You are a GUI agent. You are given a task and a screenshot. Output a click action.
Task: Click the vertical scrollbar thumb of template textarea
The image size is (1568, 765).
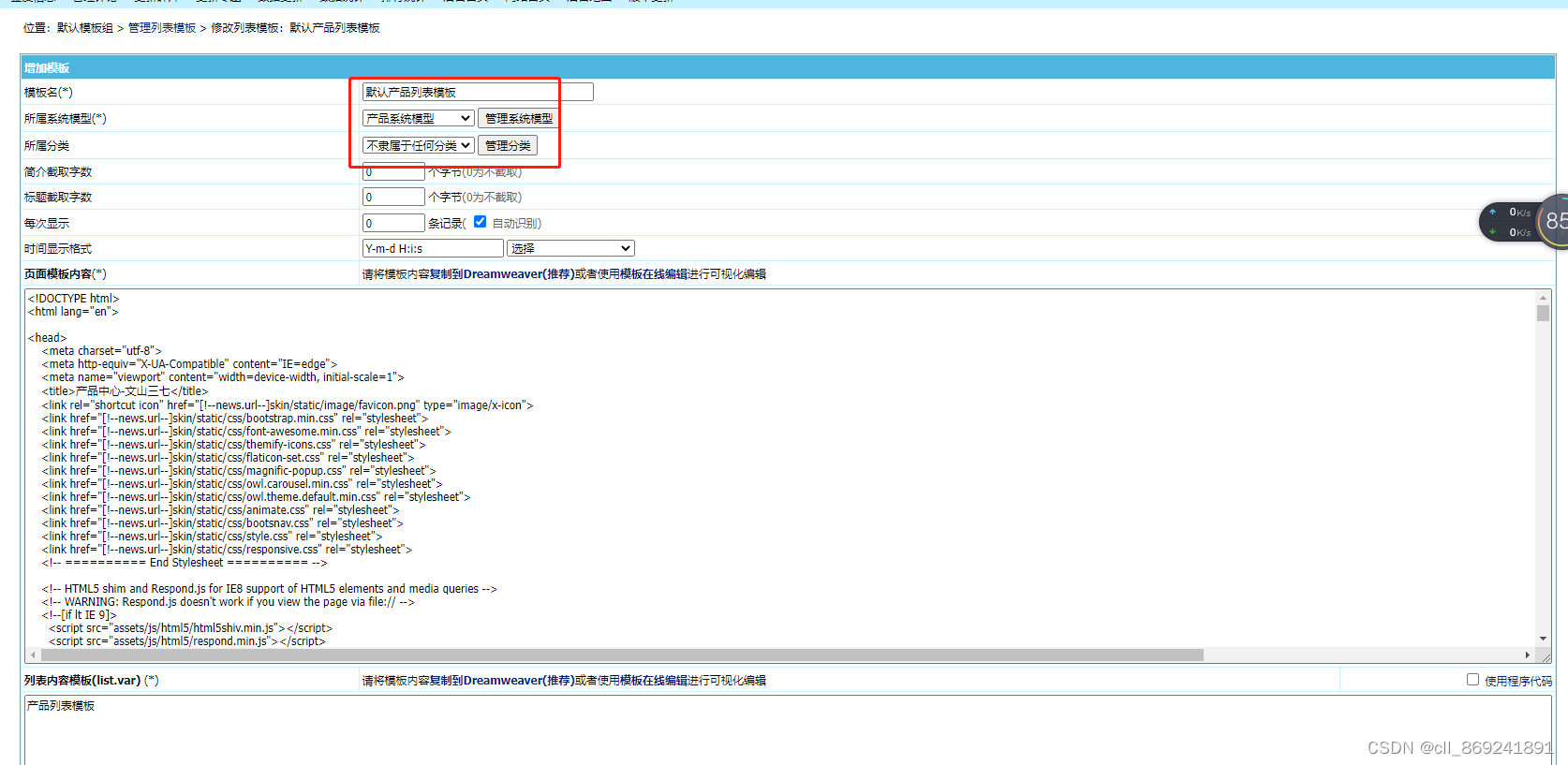pos(1543,313)
